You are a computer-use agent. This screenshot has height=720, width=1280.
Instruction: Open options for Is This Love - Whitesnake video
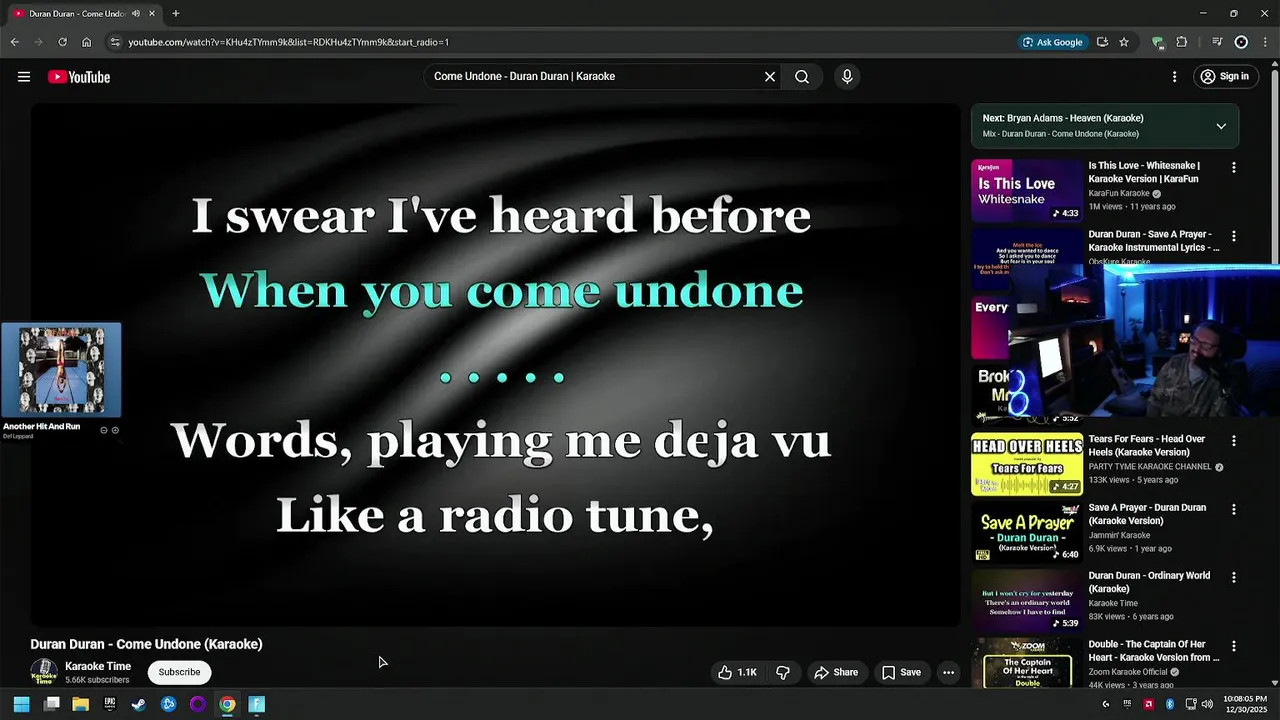1234,168
